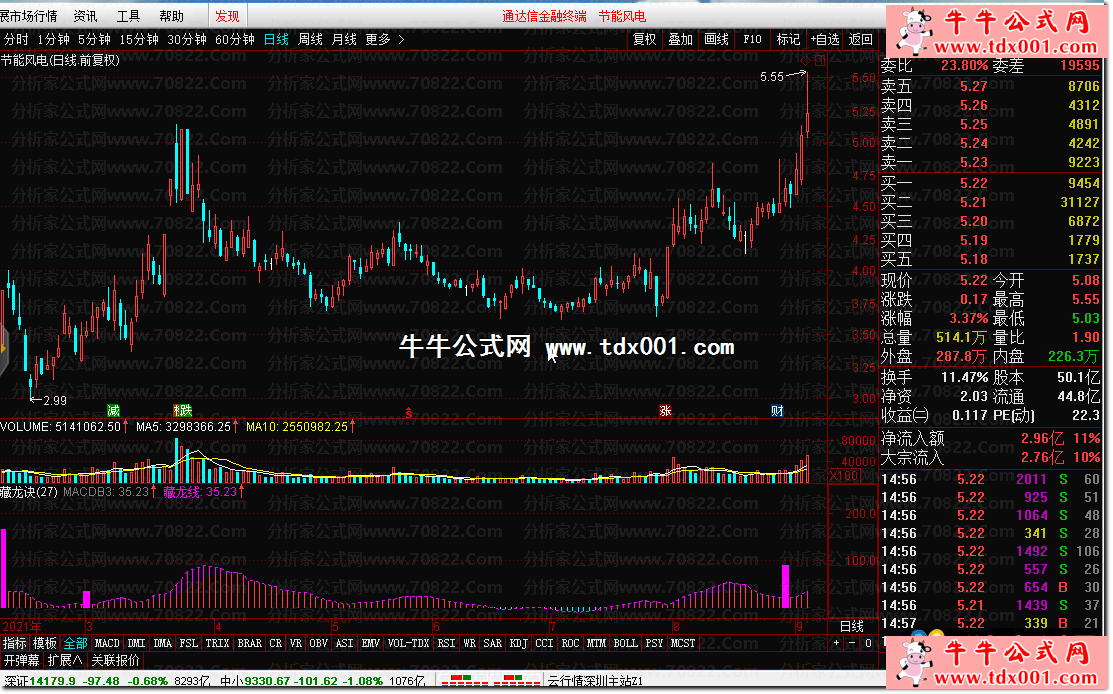This screenshot has height=694, width=1113.
Task: Open the 画线 drawing tools
Action: point(716,40)
